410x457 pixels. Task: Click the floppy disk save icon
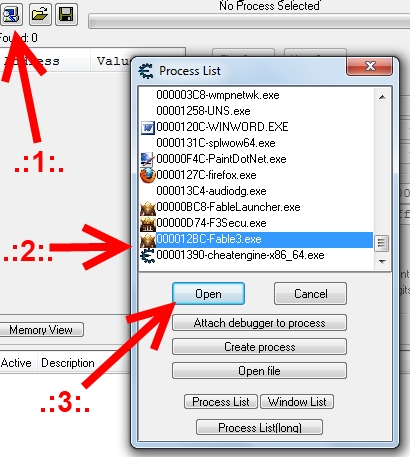click(x=66, y=14)
